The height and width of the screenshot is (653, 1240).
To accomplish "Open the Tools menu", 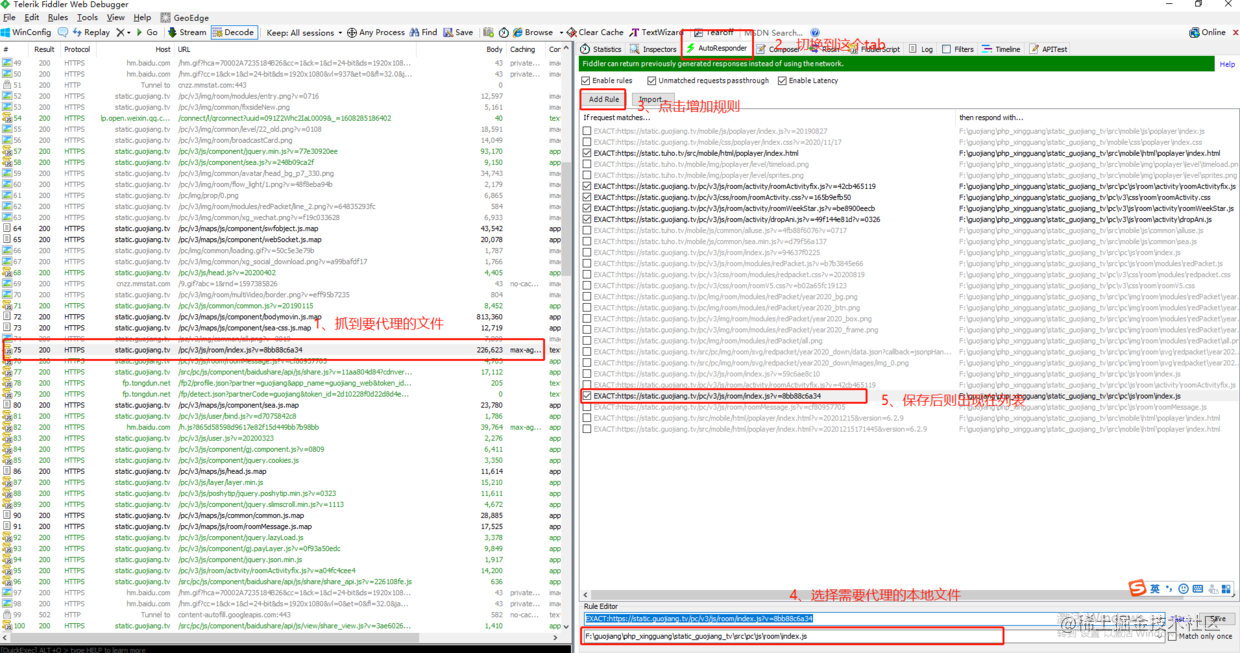I will pos(88,17).
